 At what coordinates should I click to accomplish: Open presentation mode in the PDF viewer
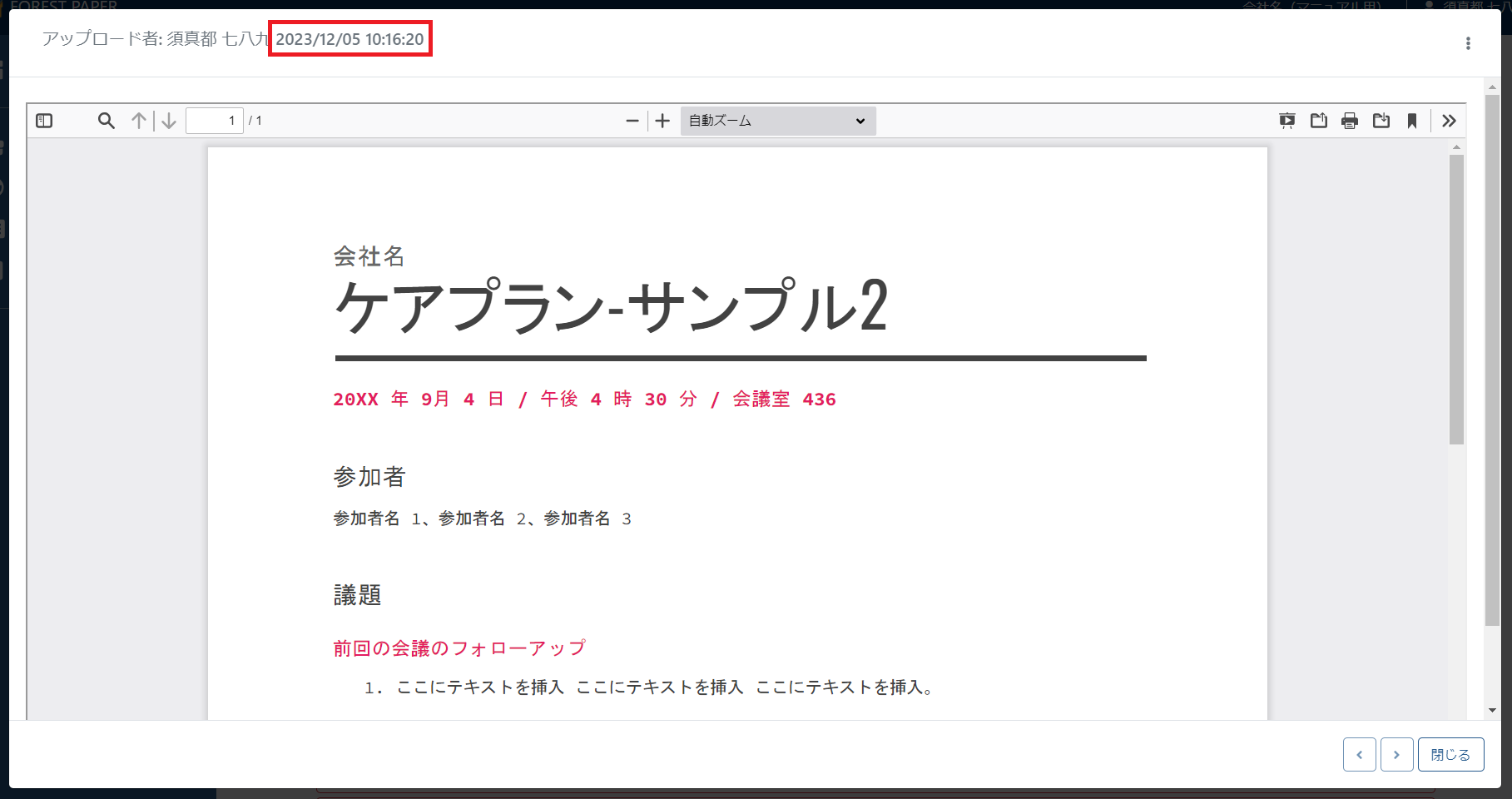coord(1287,121)
